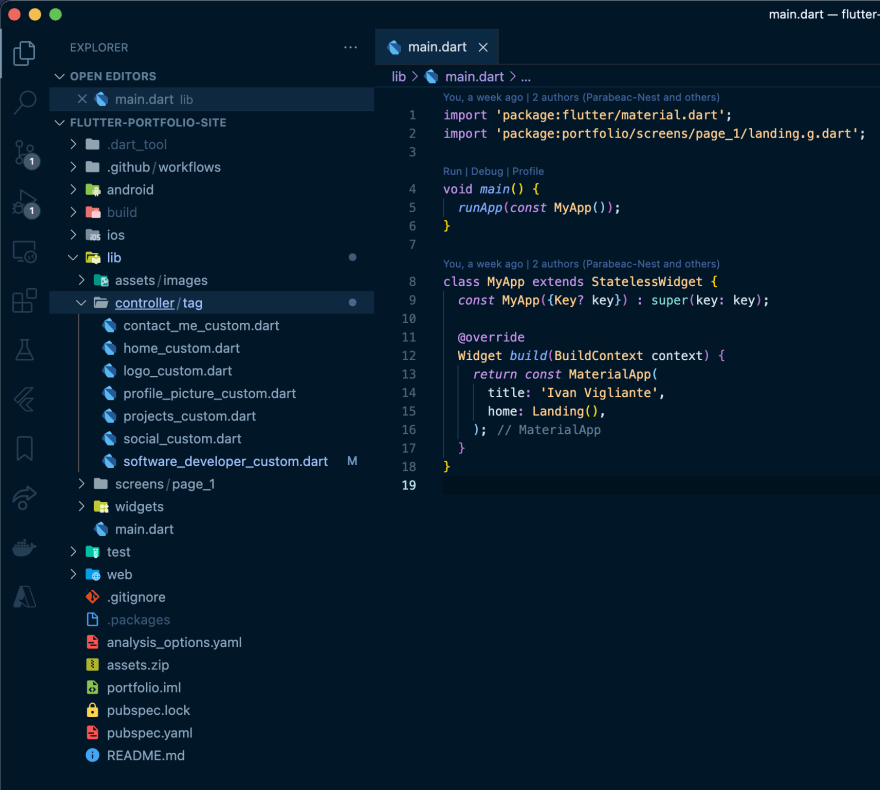Click the Profile CodeLens link
880x790 pixels.
tap(528, 172)
